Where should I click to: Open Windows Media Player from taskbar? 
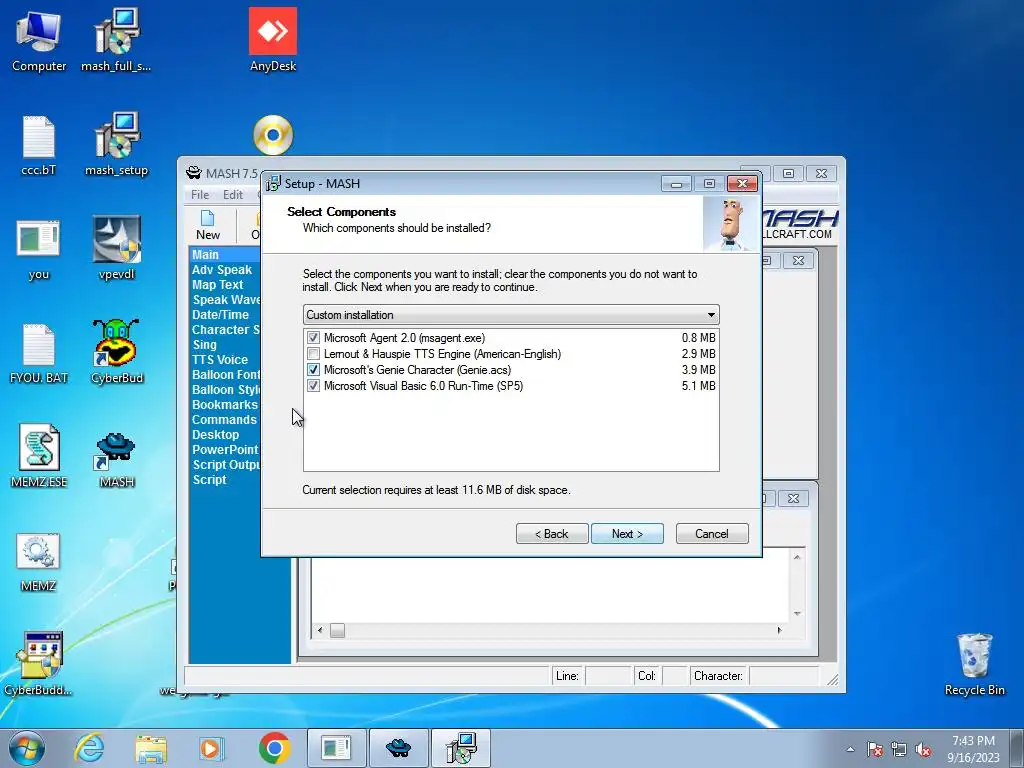click(211, 748)
